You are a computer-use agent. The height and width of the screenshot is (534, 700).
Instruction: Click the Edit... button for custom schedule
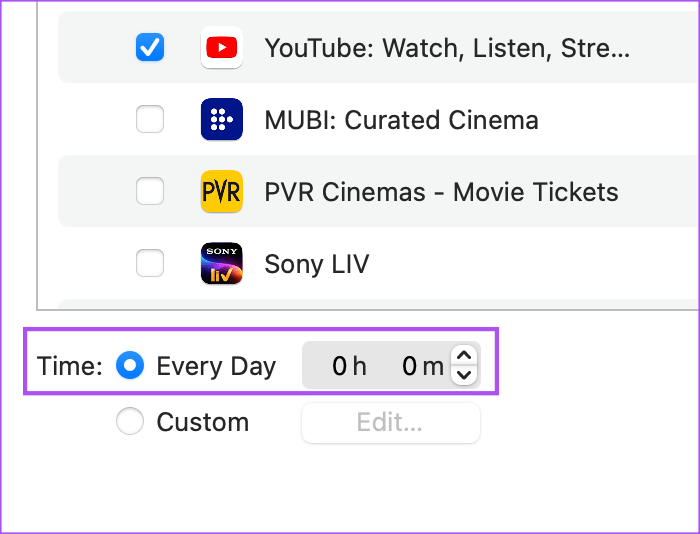point(391,422)
